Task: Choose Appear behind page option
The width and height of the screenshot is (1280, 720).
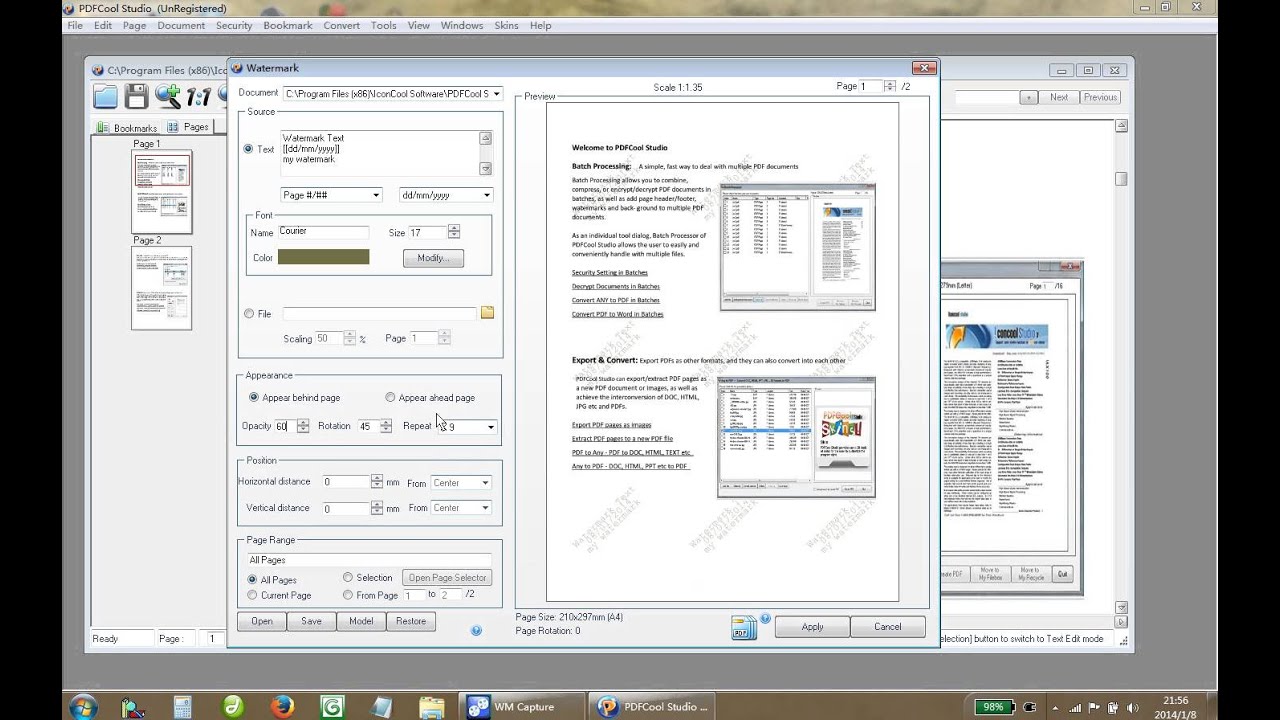Action: [254, 397]
